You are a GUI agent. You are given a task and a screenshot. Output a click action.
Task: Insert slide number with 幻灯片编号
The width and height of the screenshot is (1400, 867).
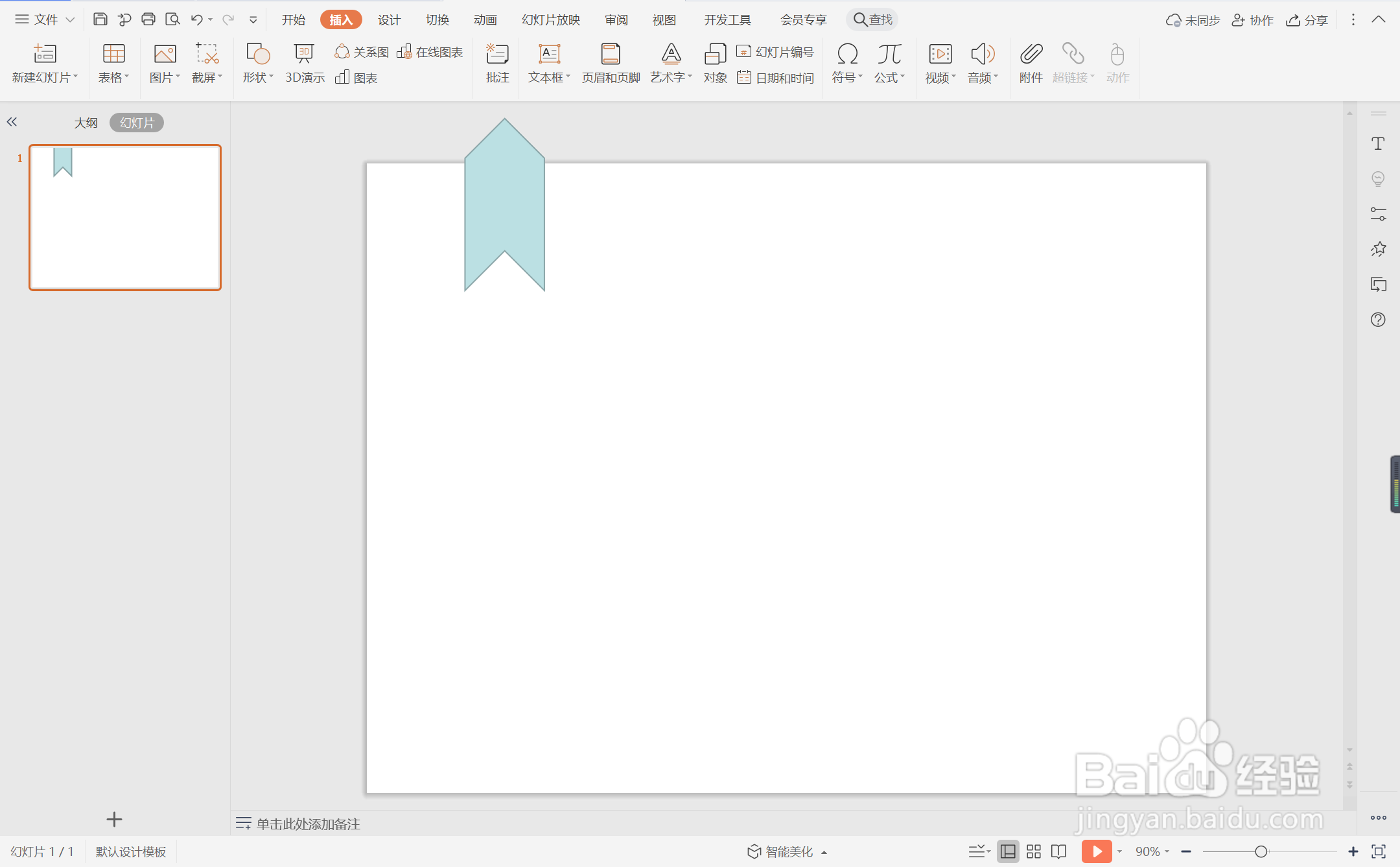point(776,52)
